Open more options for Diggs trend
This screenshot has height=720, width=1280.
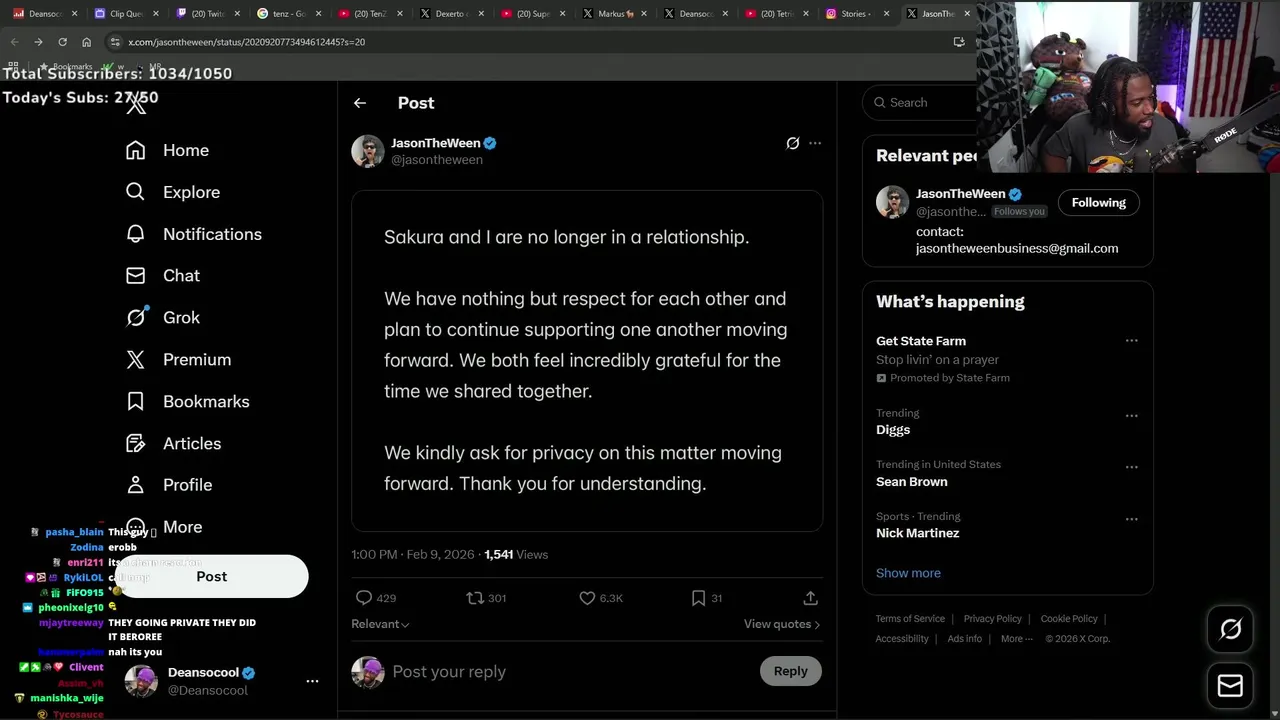pos(1131,415)
